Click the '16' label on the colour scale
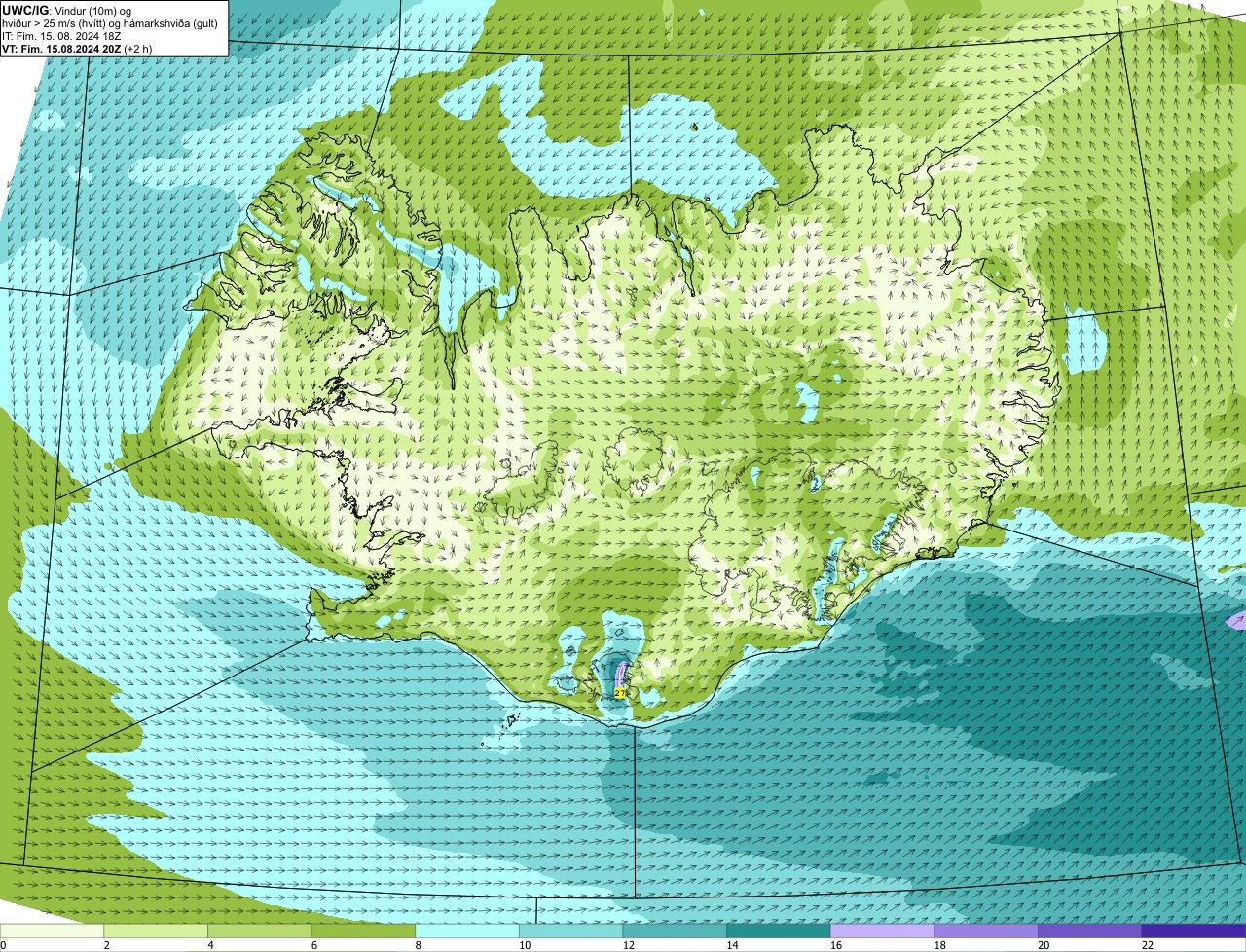 tap(836, 945)
